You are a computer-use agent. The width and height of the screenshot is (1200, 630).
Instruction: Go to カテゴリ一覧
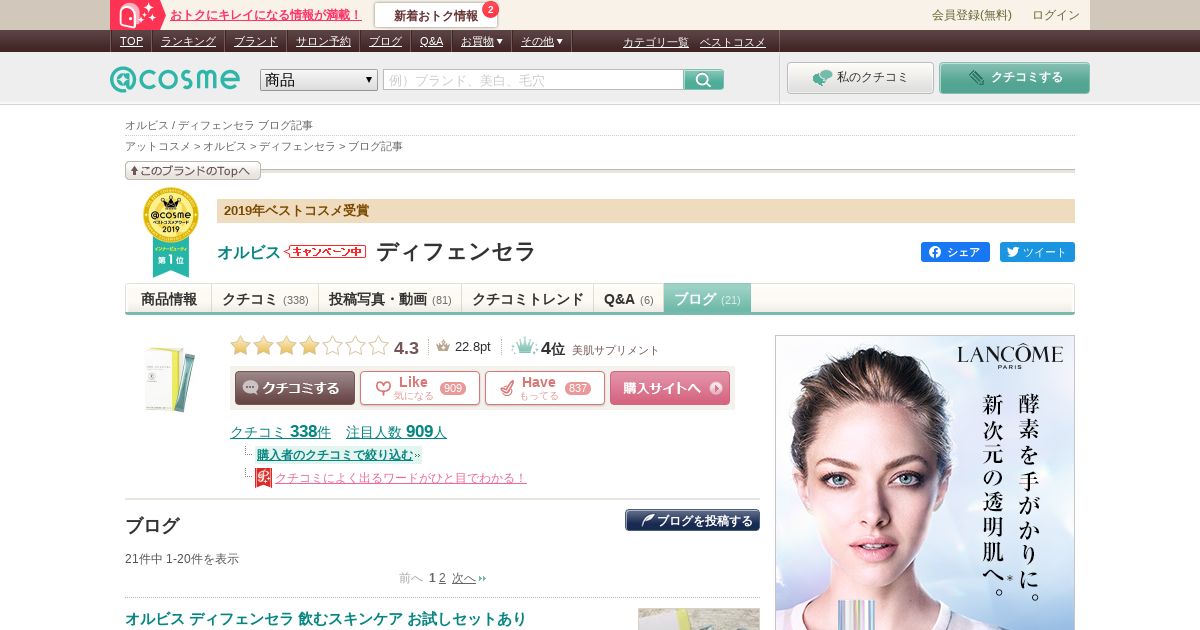656,42
